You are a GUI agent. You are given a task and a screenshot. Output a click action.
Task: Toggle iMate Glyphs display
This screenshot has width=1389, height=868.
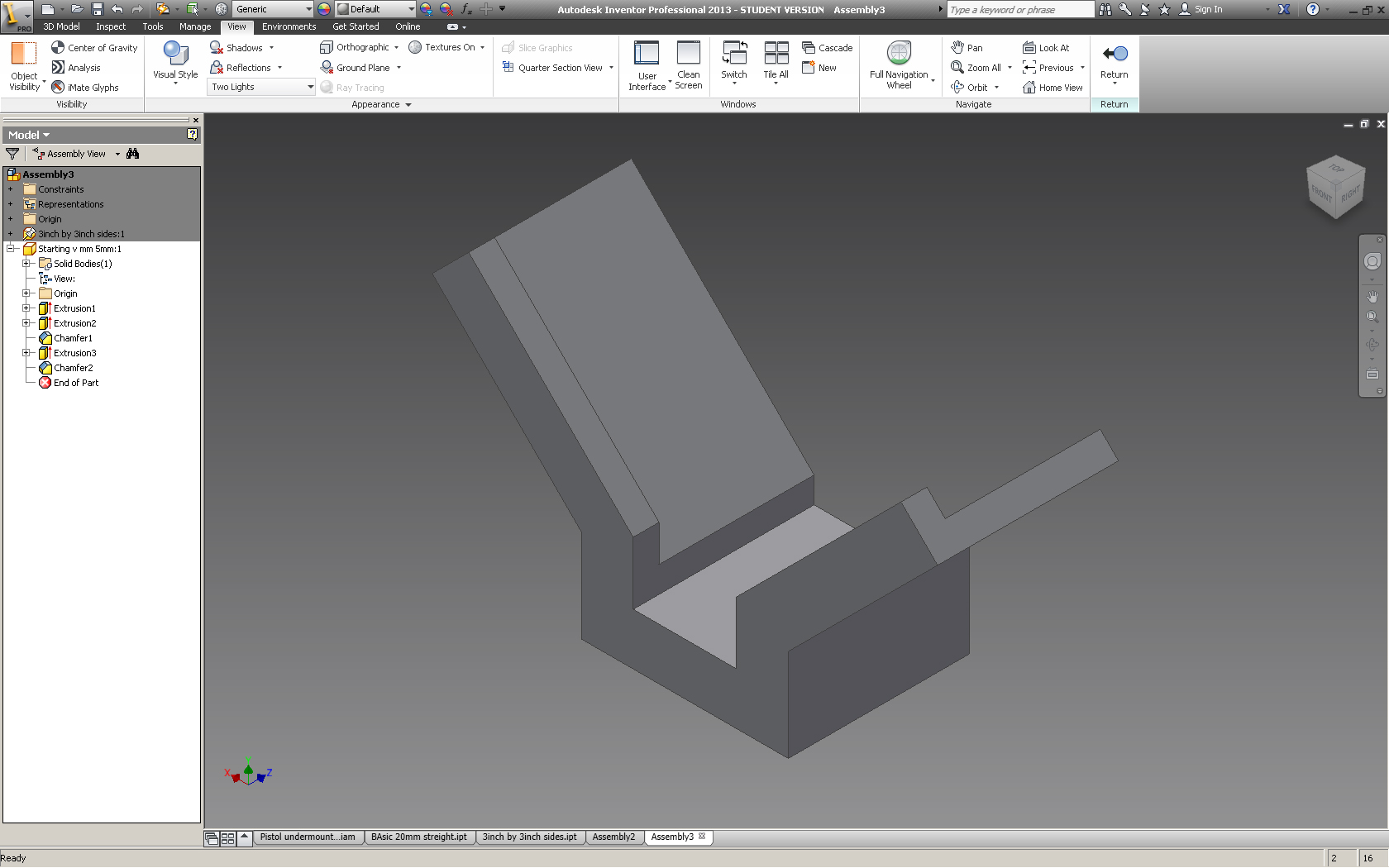coord(85,88)
